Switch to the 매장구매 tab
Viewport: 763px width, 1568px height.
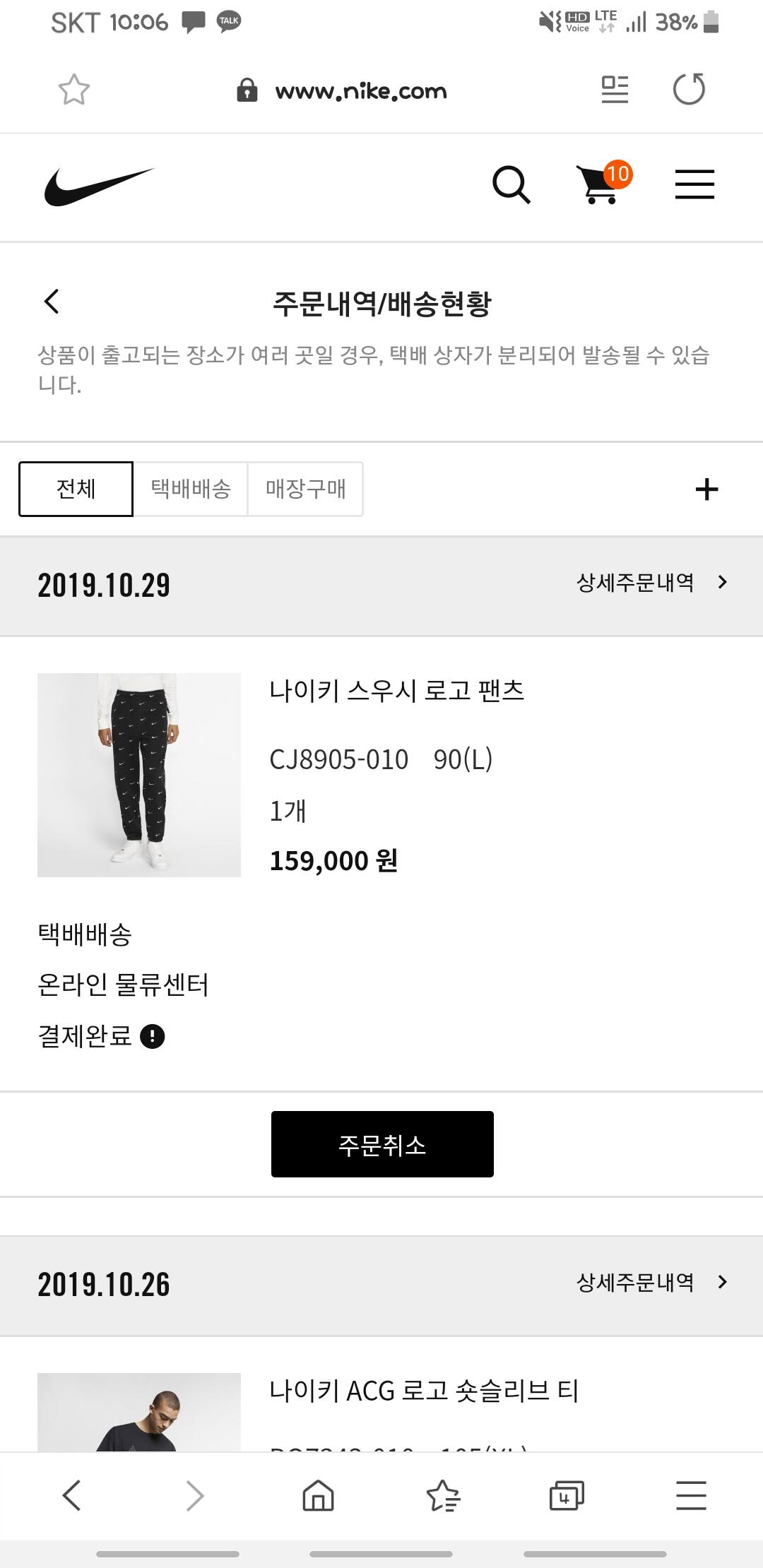305,489
